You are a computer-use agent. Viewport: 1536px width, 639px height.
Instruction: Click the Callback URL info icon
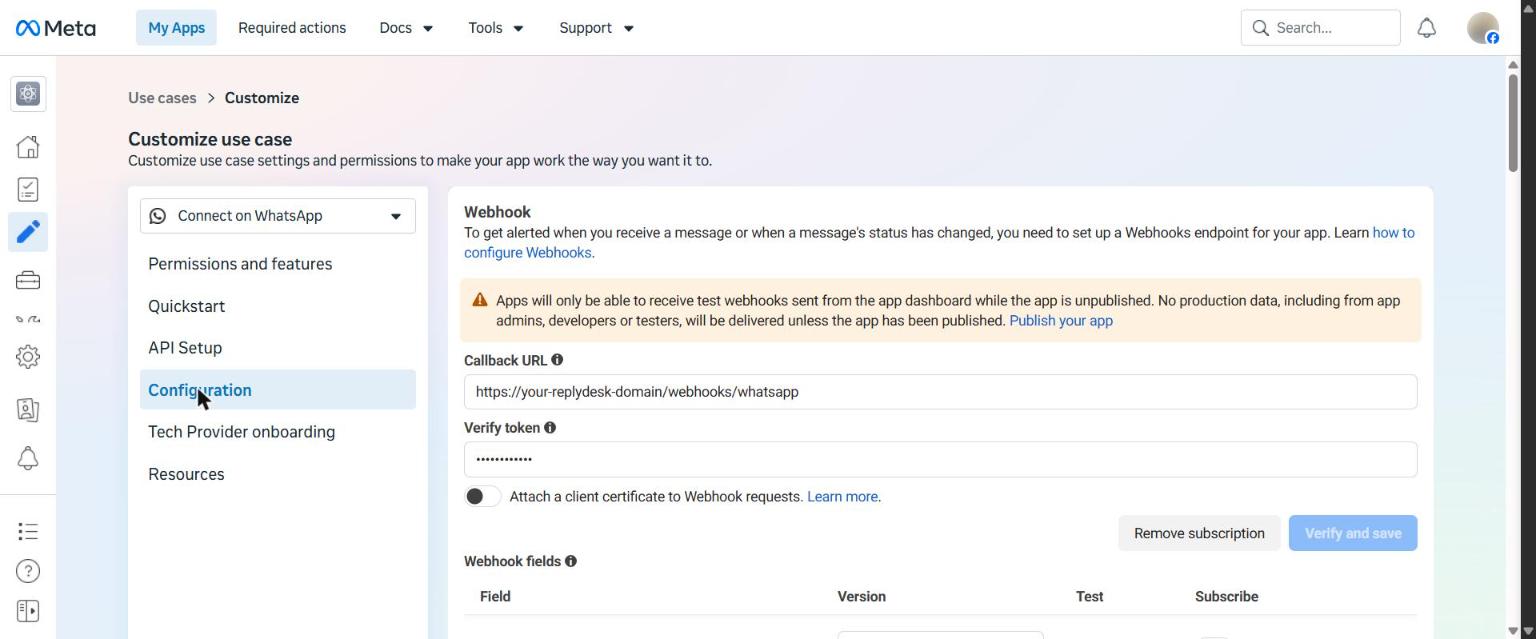(x=557, y=360)
